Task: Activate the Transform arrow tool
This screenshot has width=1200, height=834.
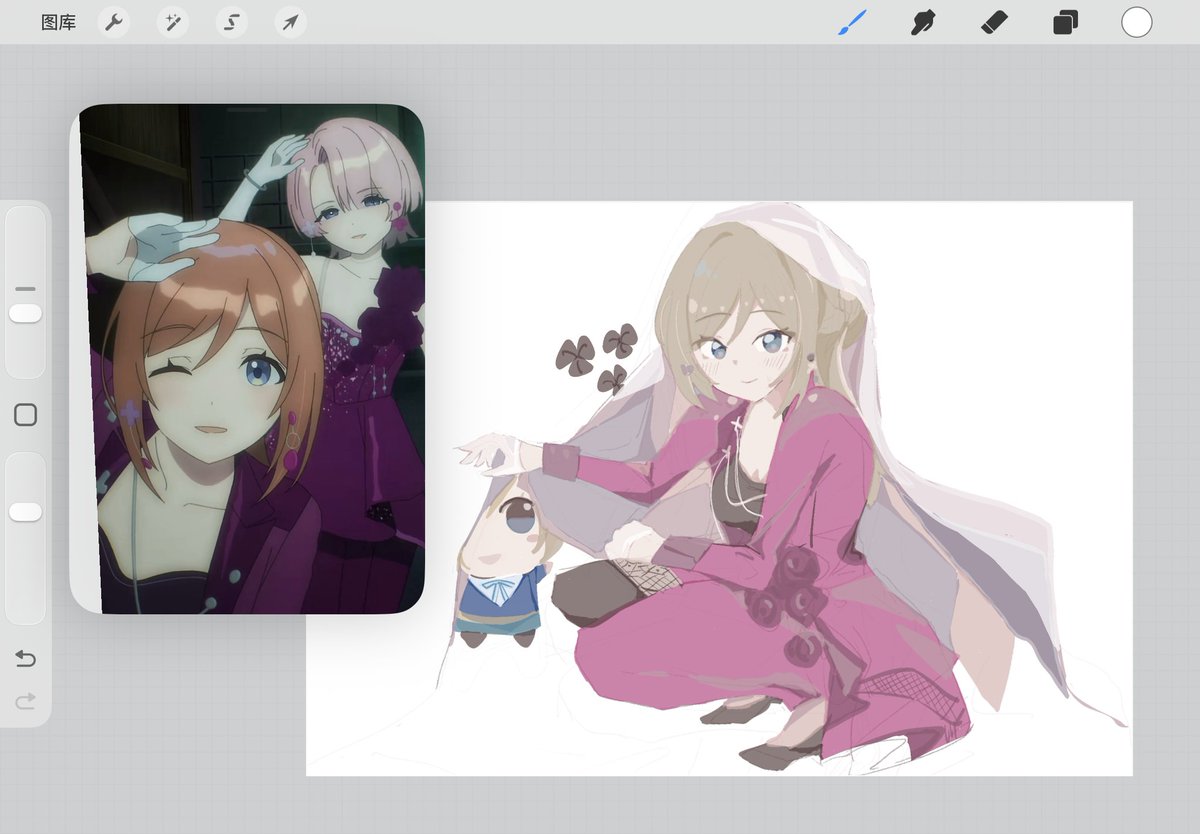Action: (291, 22)
